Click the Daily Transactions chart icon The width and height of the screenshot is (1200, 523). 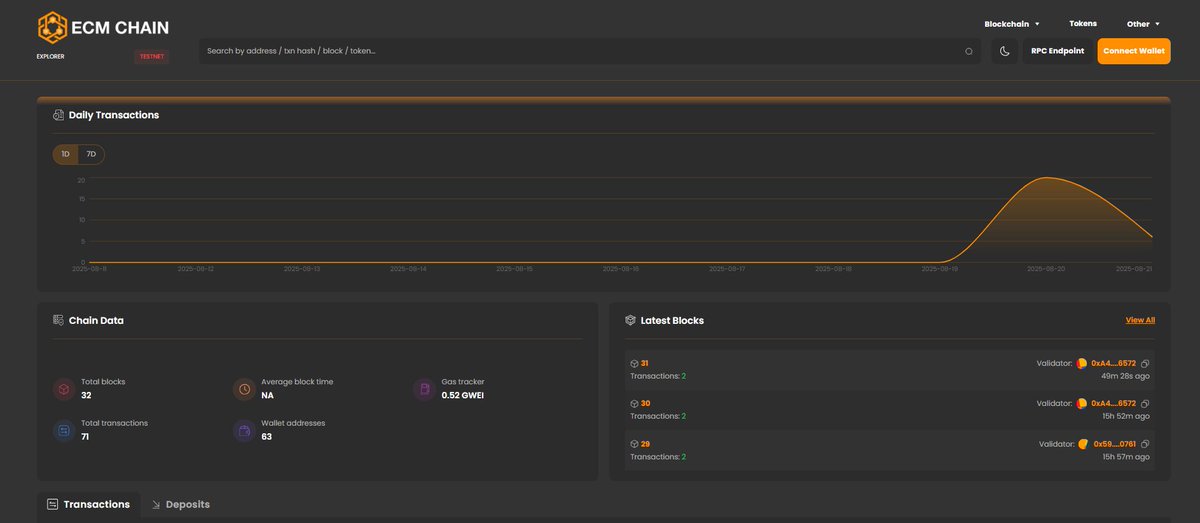58,115
